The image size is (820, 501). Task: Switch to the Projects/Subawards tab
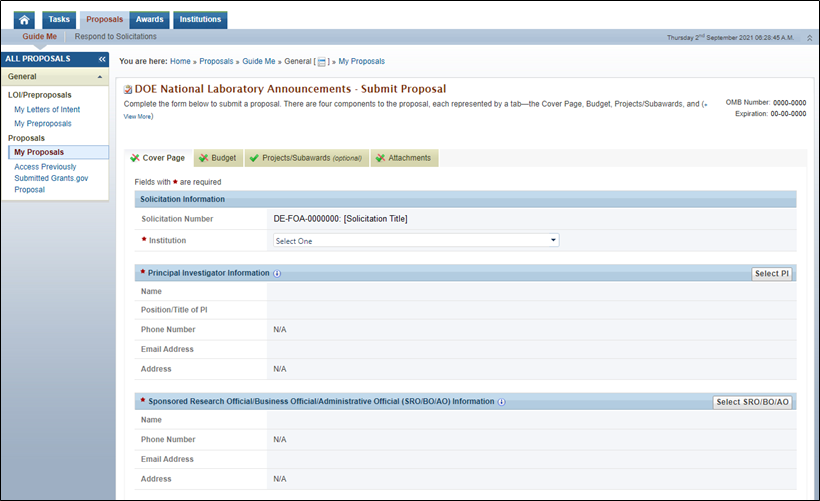click(306, 158)
